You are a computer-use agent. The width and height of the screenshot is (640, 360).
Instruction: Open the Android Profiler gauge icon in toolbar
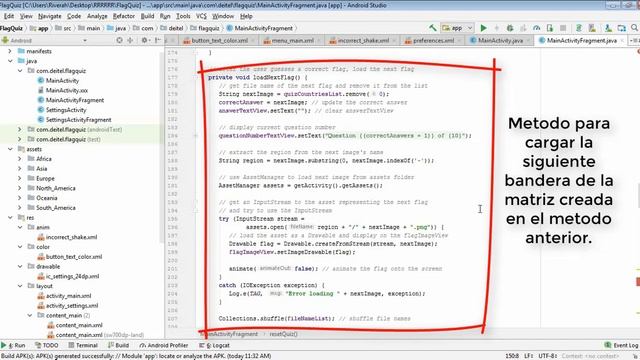[x=536, y=28]
